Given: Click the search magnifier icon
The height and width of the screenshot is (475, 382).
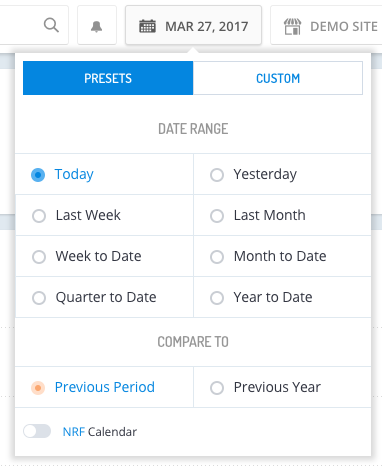Looking at the screenshot, I should tap(51, 25).
